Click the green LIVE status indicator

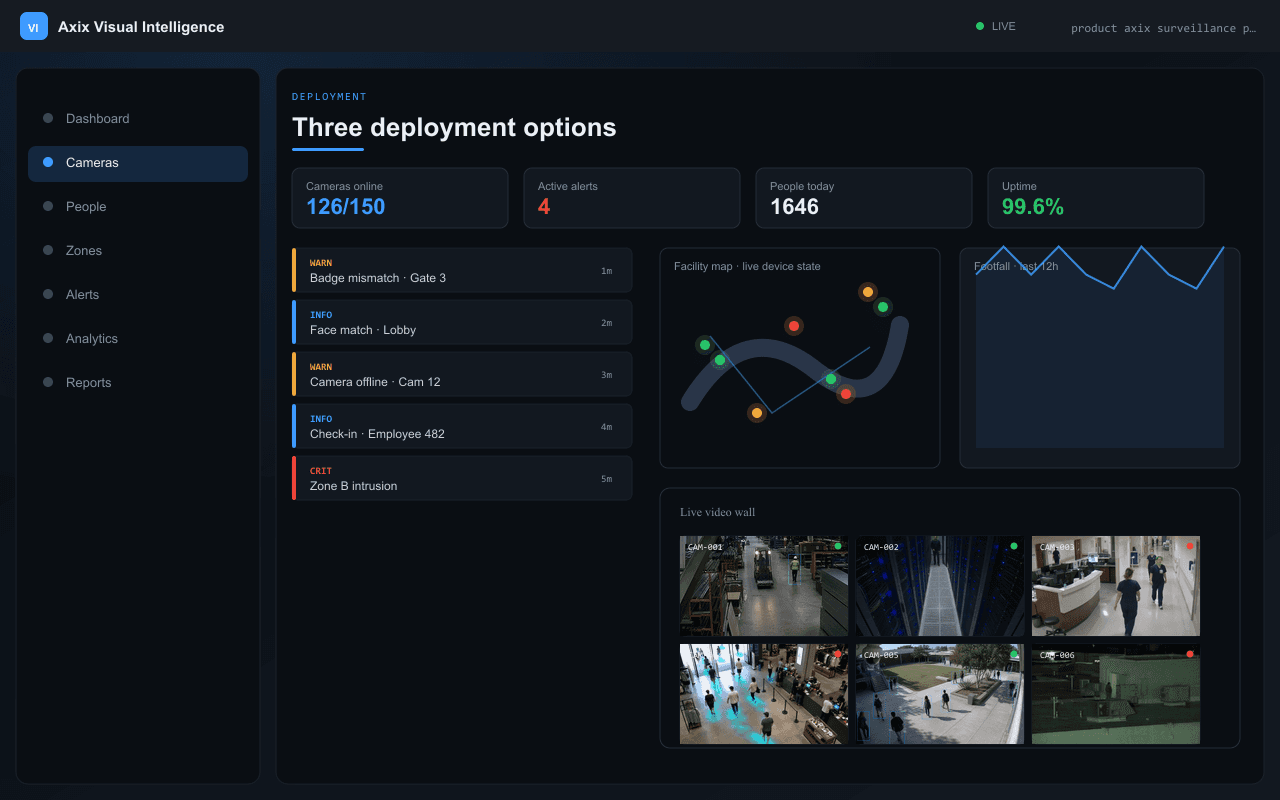tap(996, 26)
